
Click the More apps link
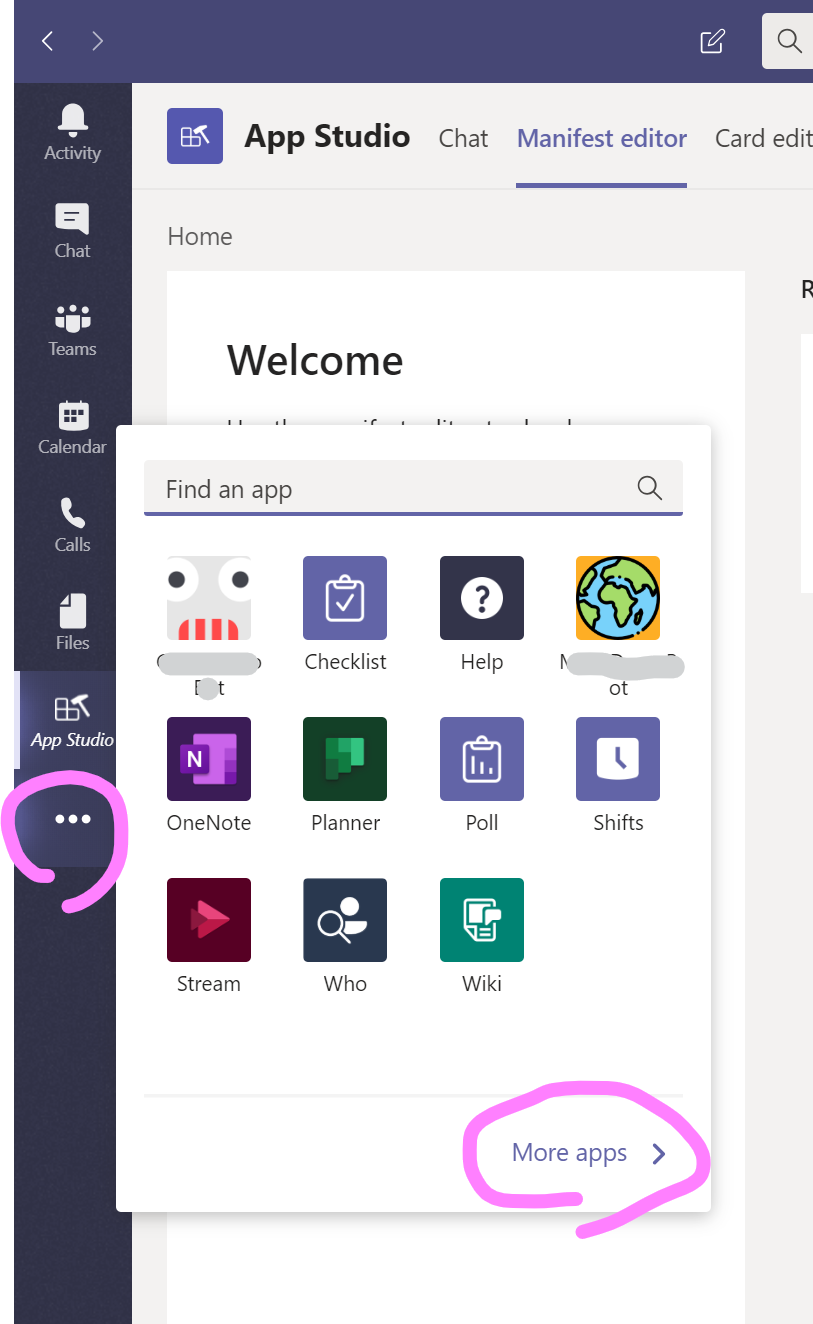click(569, 1153)
